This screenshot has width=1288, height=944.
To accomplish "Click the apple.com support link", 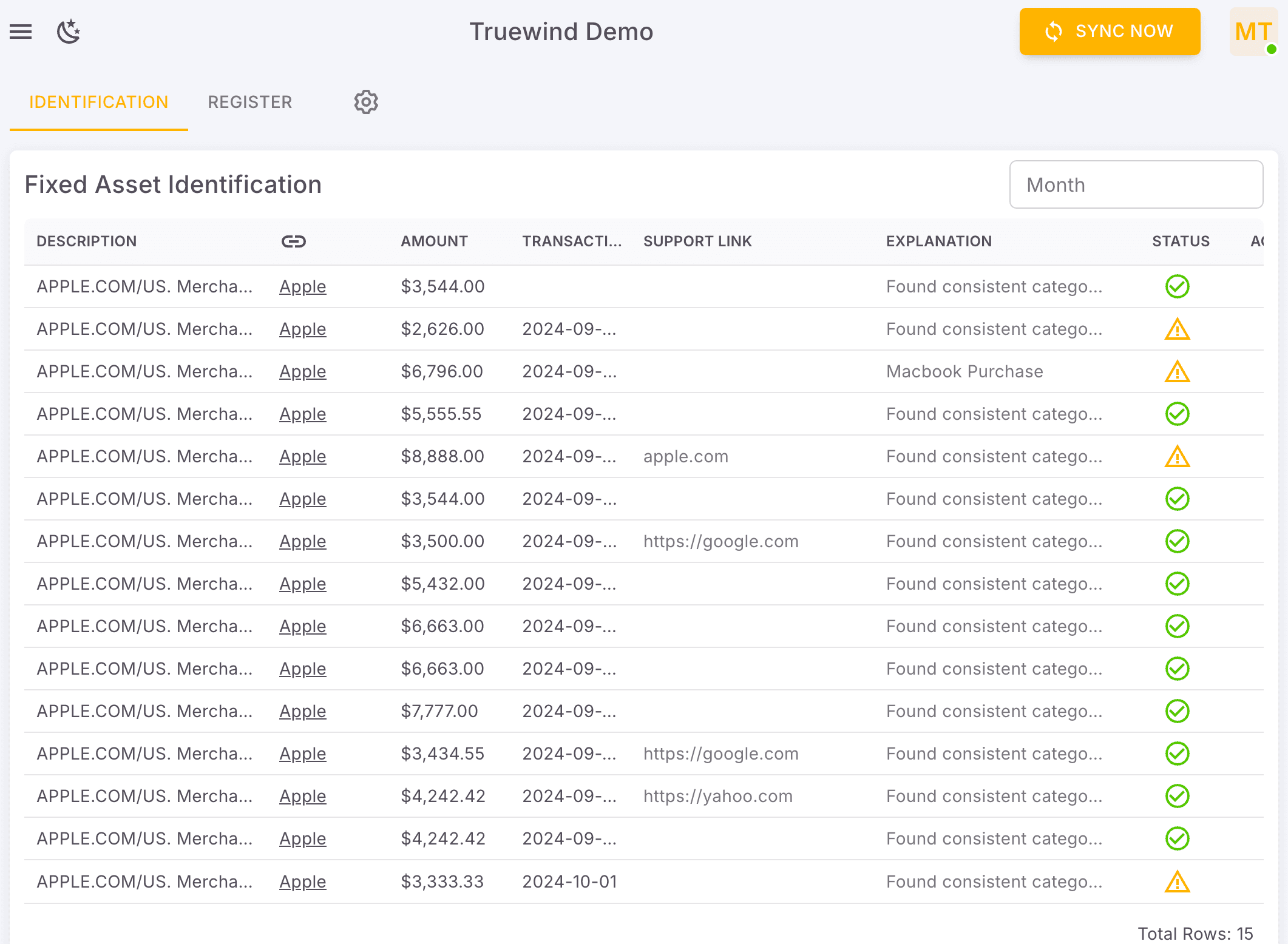I will [685, 456].
